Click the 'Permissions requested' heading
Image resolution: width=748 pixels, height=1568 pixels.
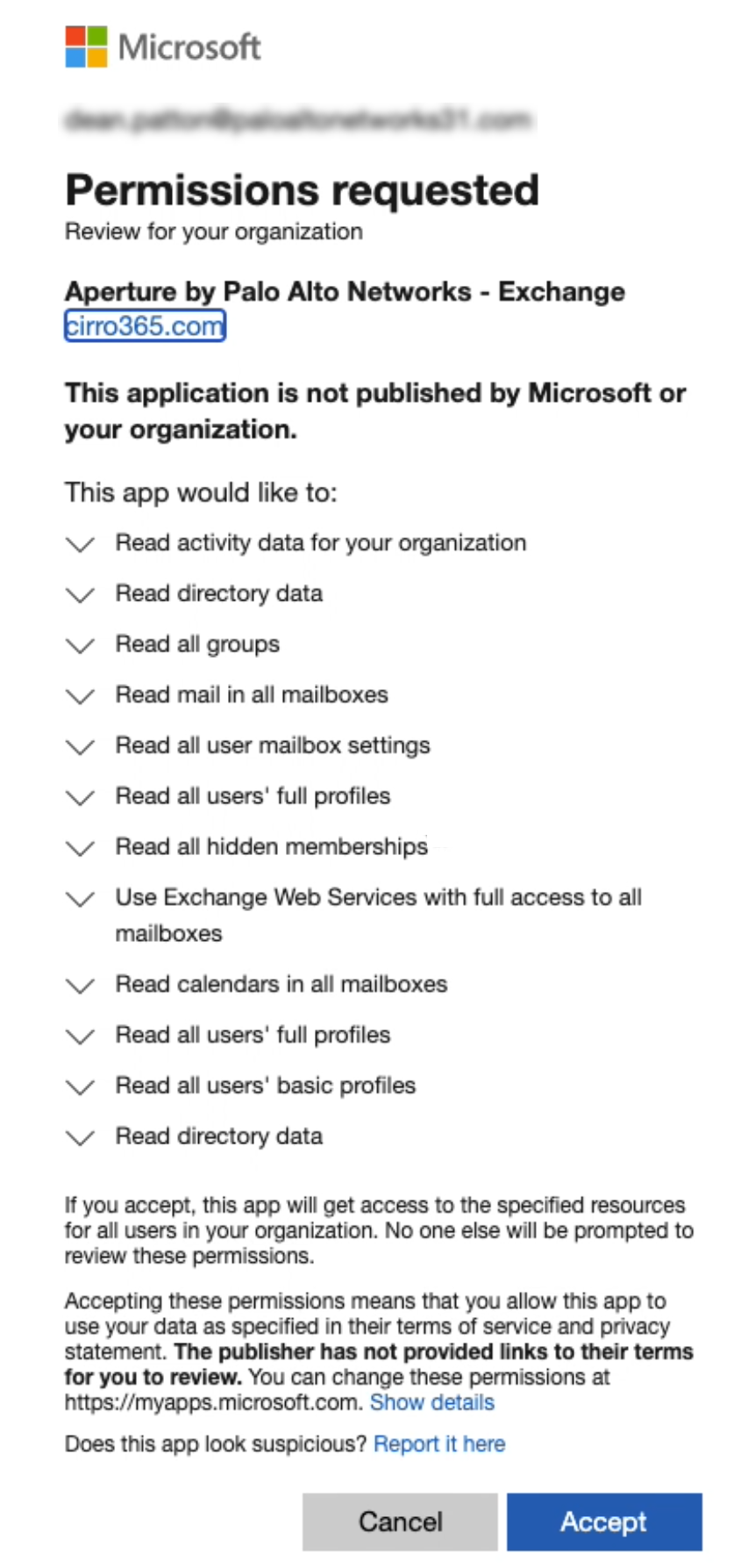pyautogui.click(x=302, y=190)
